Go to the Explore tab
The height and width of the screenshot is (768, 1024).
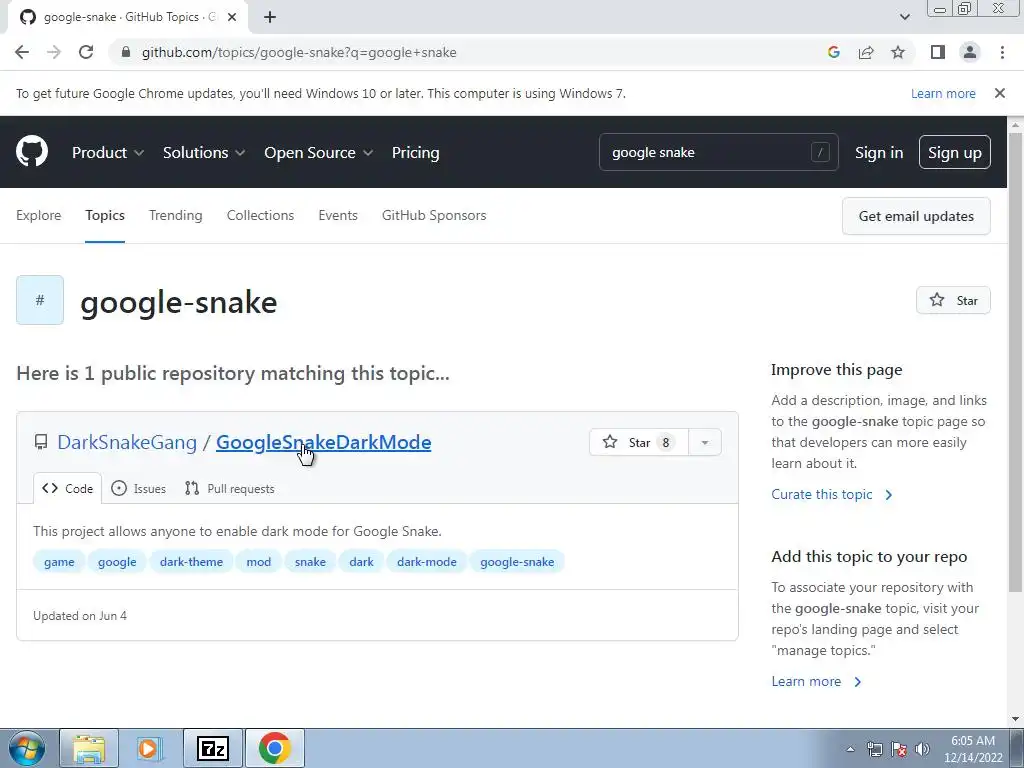(x=39, y=216)
